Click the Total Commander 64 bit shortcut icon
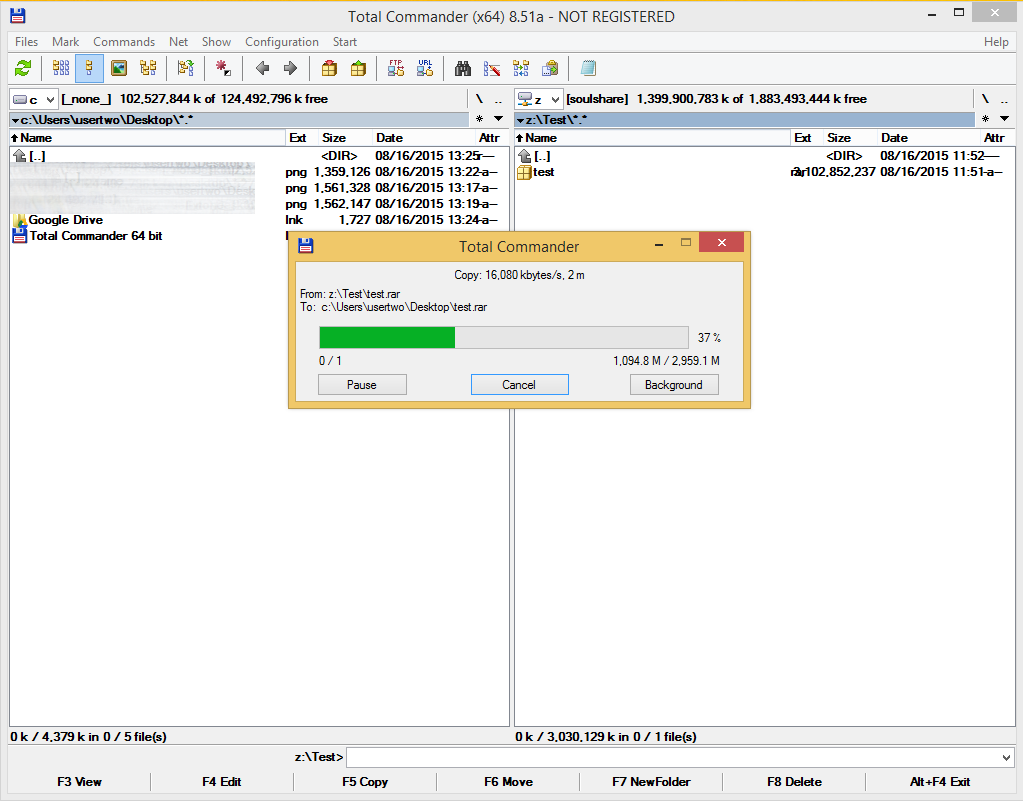Image resolution: width=1023 pixels, height=801 pixels. 20,235
